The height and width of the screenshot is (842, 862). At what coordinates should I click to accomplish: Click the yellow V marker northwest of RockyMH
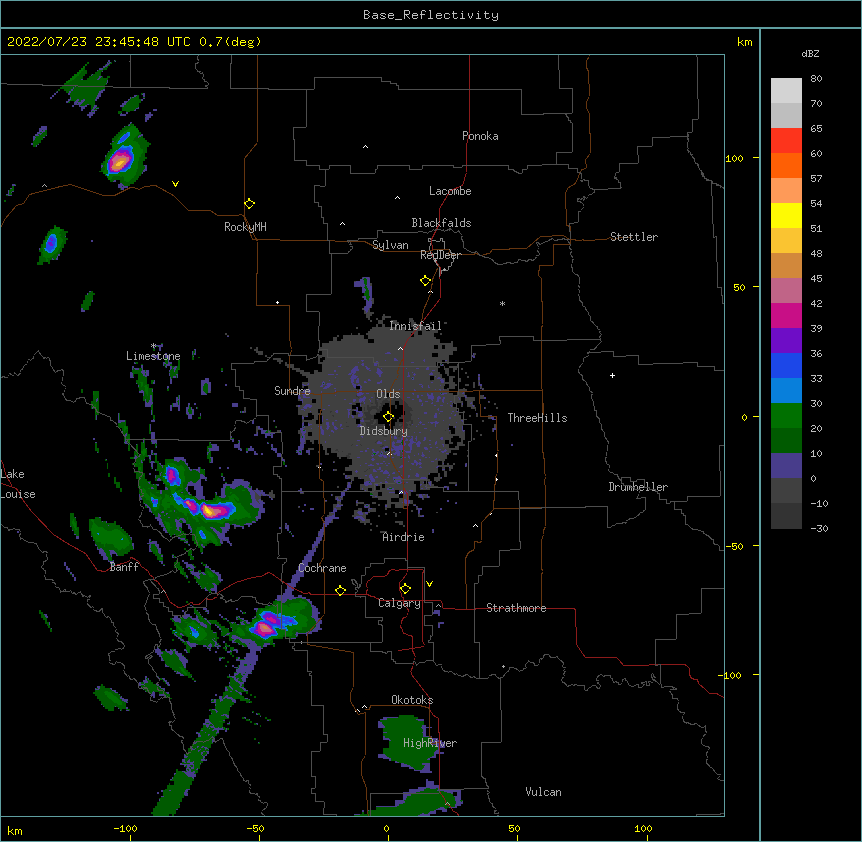(175, 184)
